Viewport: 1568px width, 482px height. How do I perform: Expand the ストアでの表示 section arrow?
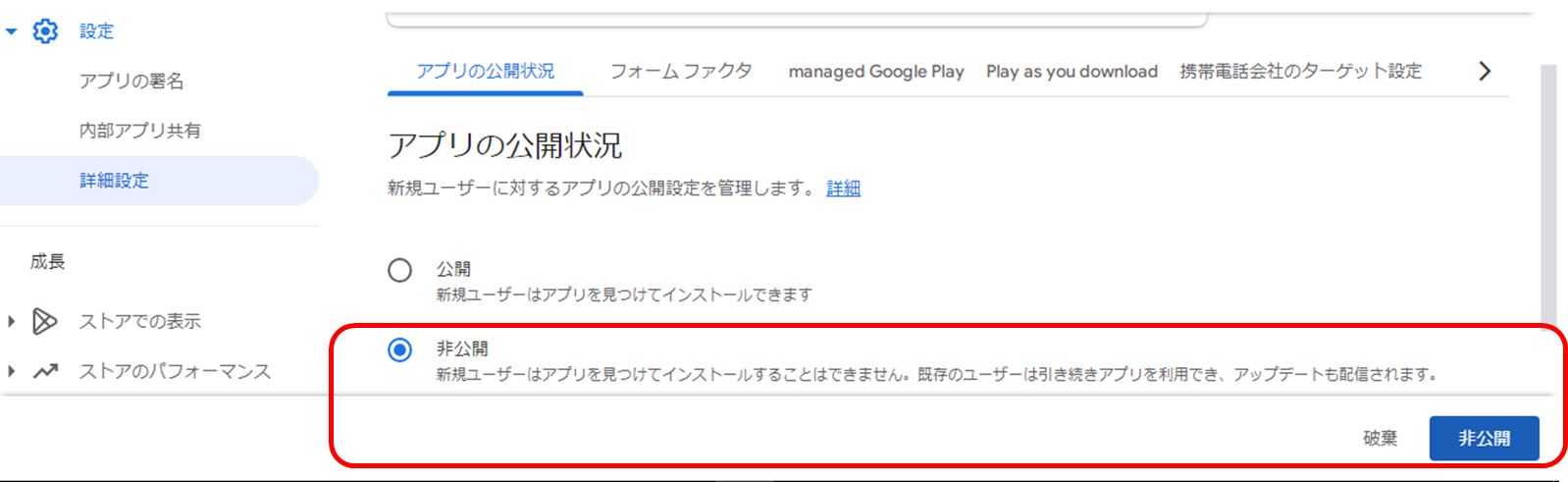point(12,321)
